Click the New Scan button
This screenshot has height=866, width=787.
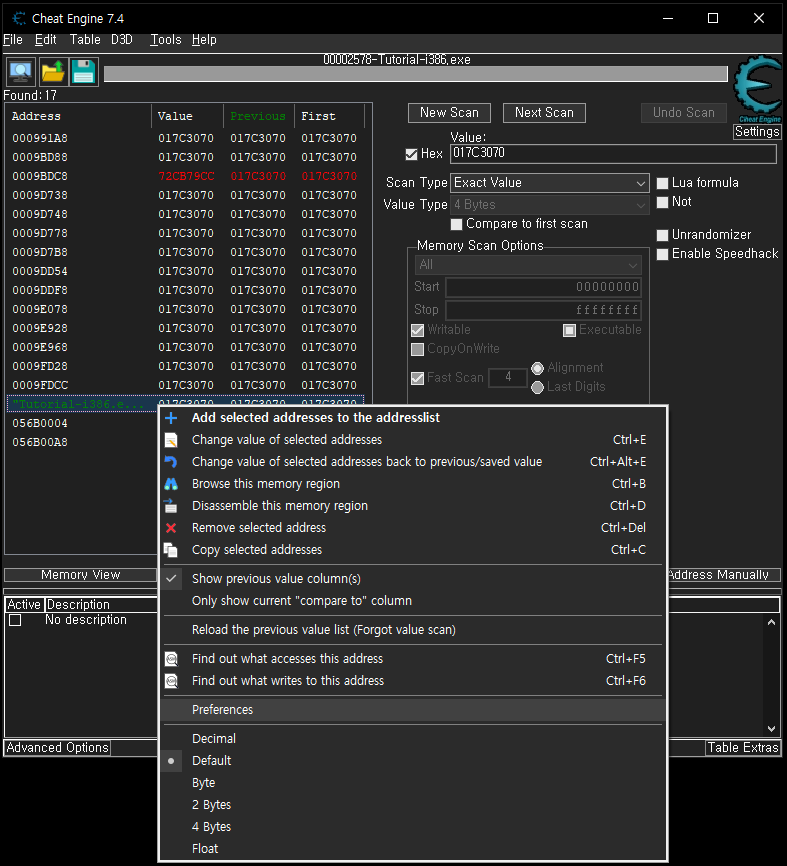pyautogui.click(x=450, y=113)
